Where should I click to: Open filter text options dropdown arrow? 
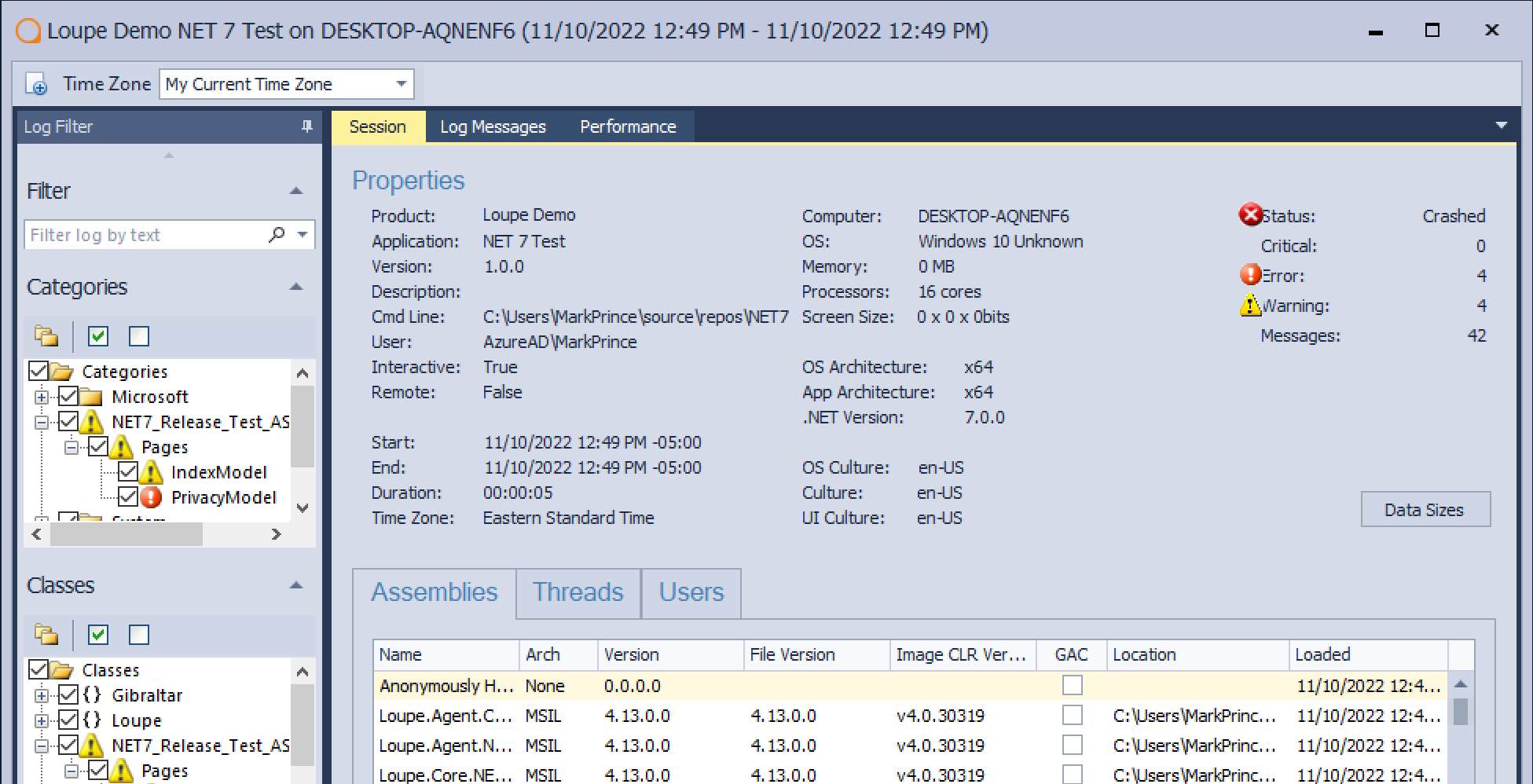pyautogui.click(x=303, y=234)
